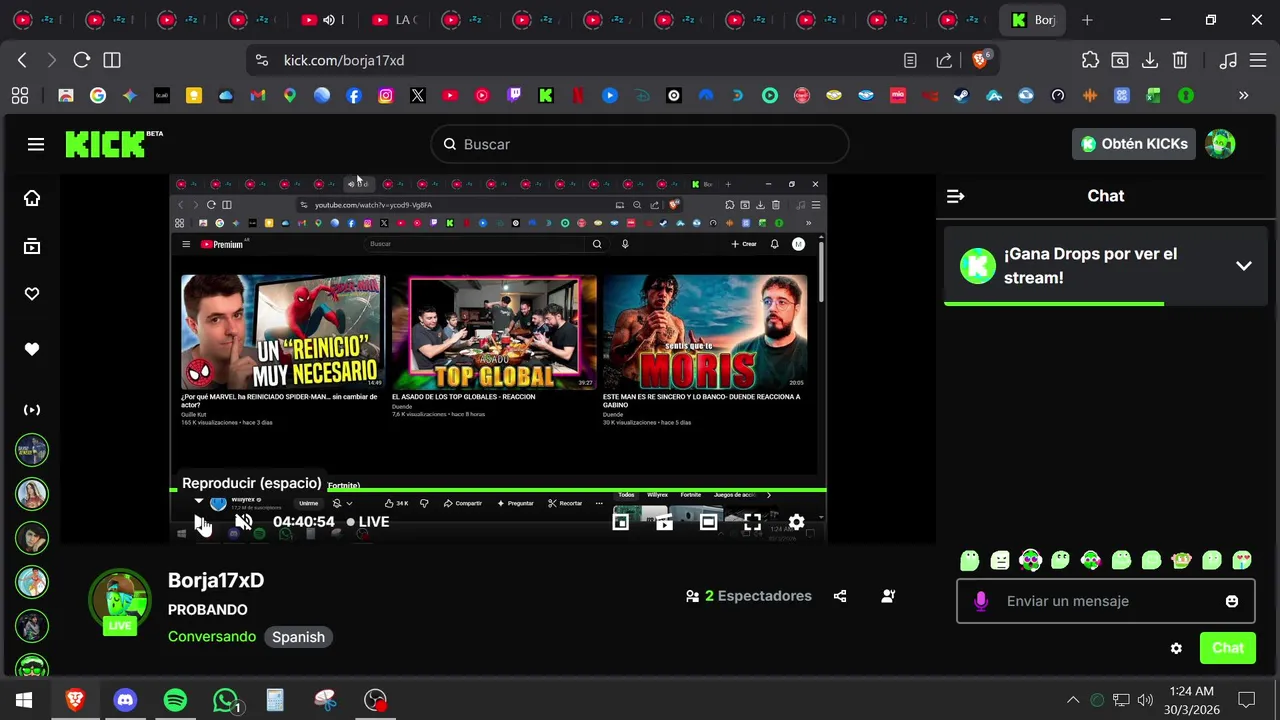Show more bookmarks with the double chevron
Viewport: 1280px width, 720px height.
click(x=1244, y=96)
